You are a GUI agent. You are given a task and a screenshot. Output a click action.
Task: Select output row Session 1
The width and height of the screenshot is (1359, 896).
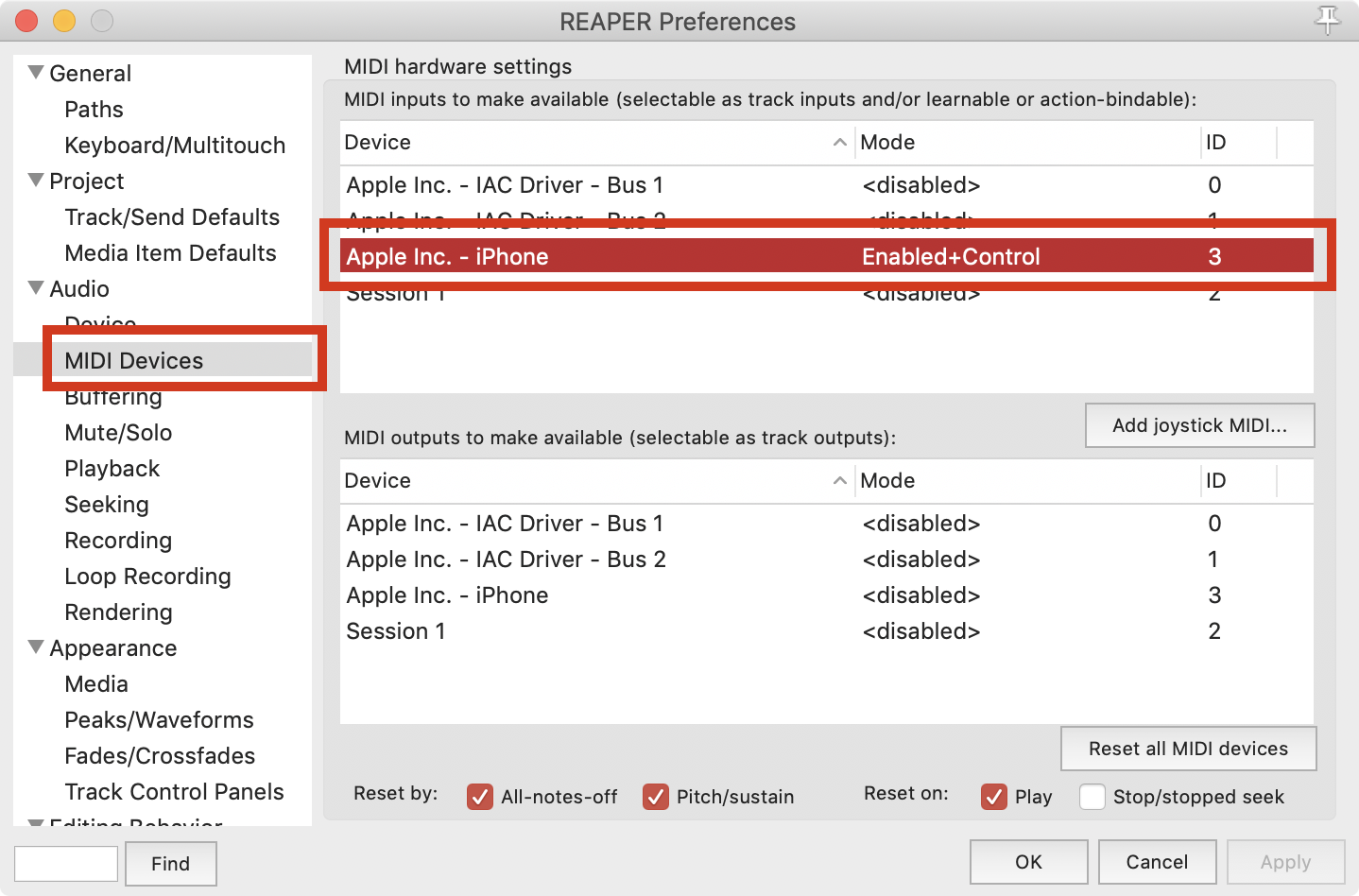827,631
